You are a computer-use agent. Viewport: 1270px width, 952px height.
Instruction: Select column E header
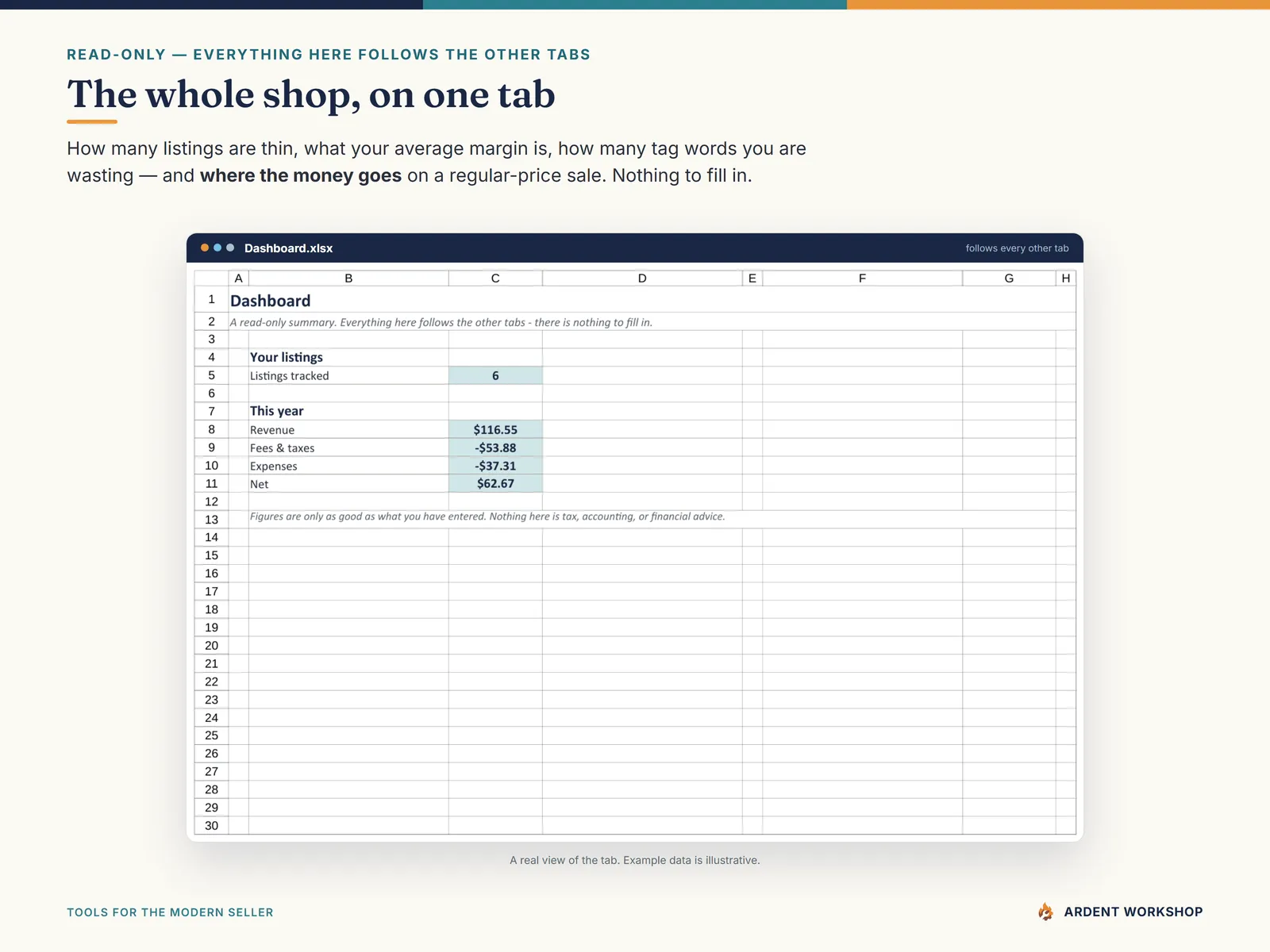coord(752,278)
